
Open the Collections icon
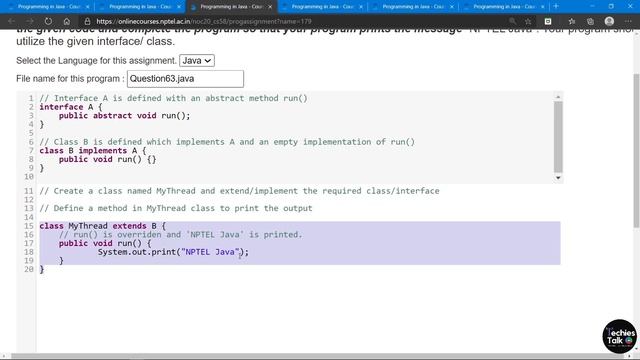pos(590,21)
